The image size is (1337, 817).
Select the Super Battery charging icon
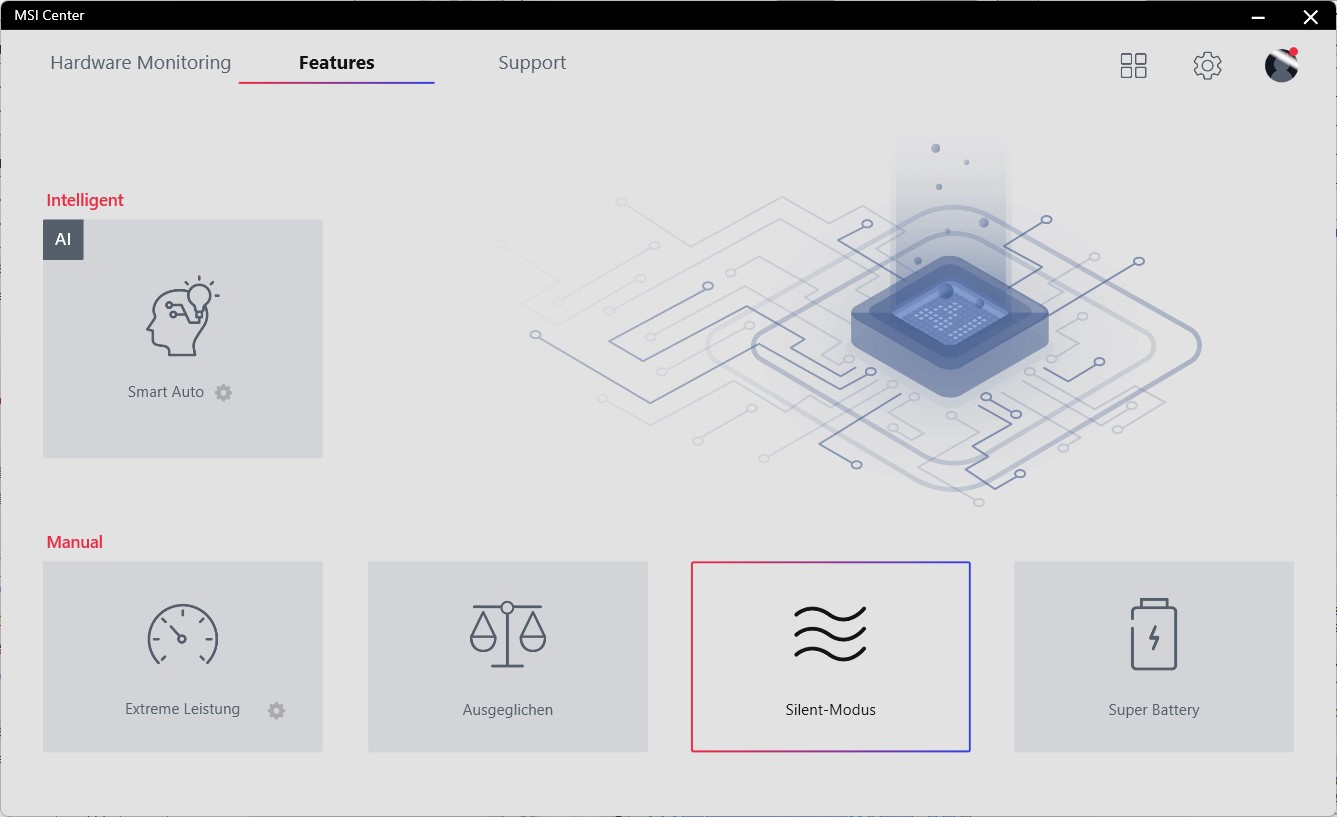point(1153,635)
